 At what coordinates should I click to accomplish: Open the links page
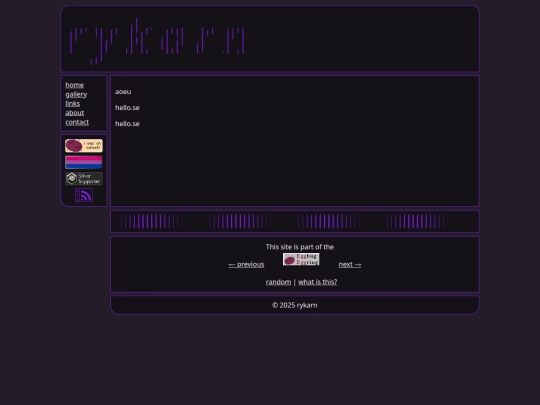73,104
